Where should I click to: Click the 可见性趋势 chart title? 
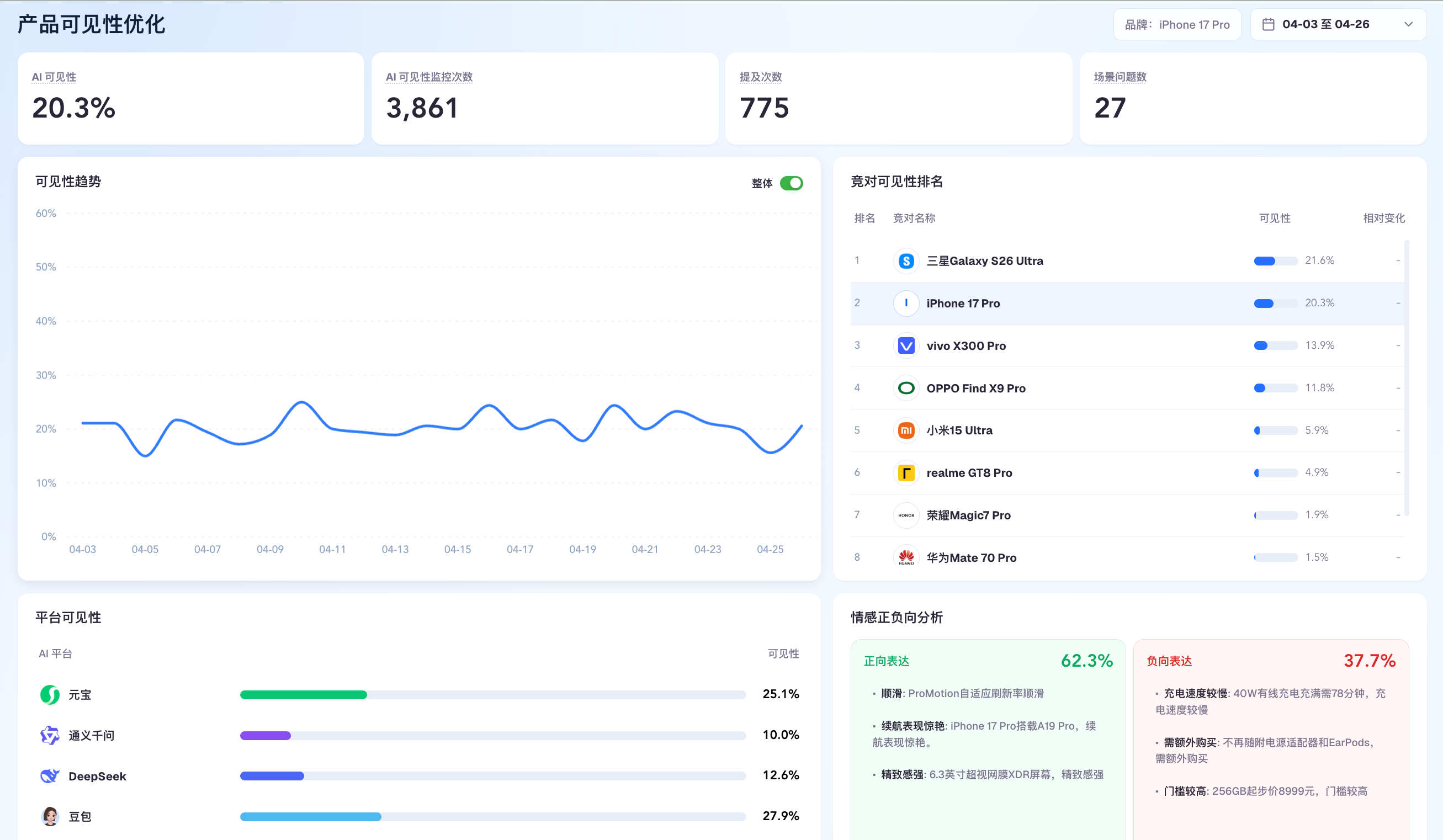[x=68, y=182]
